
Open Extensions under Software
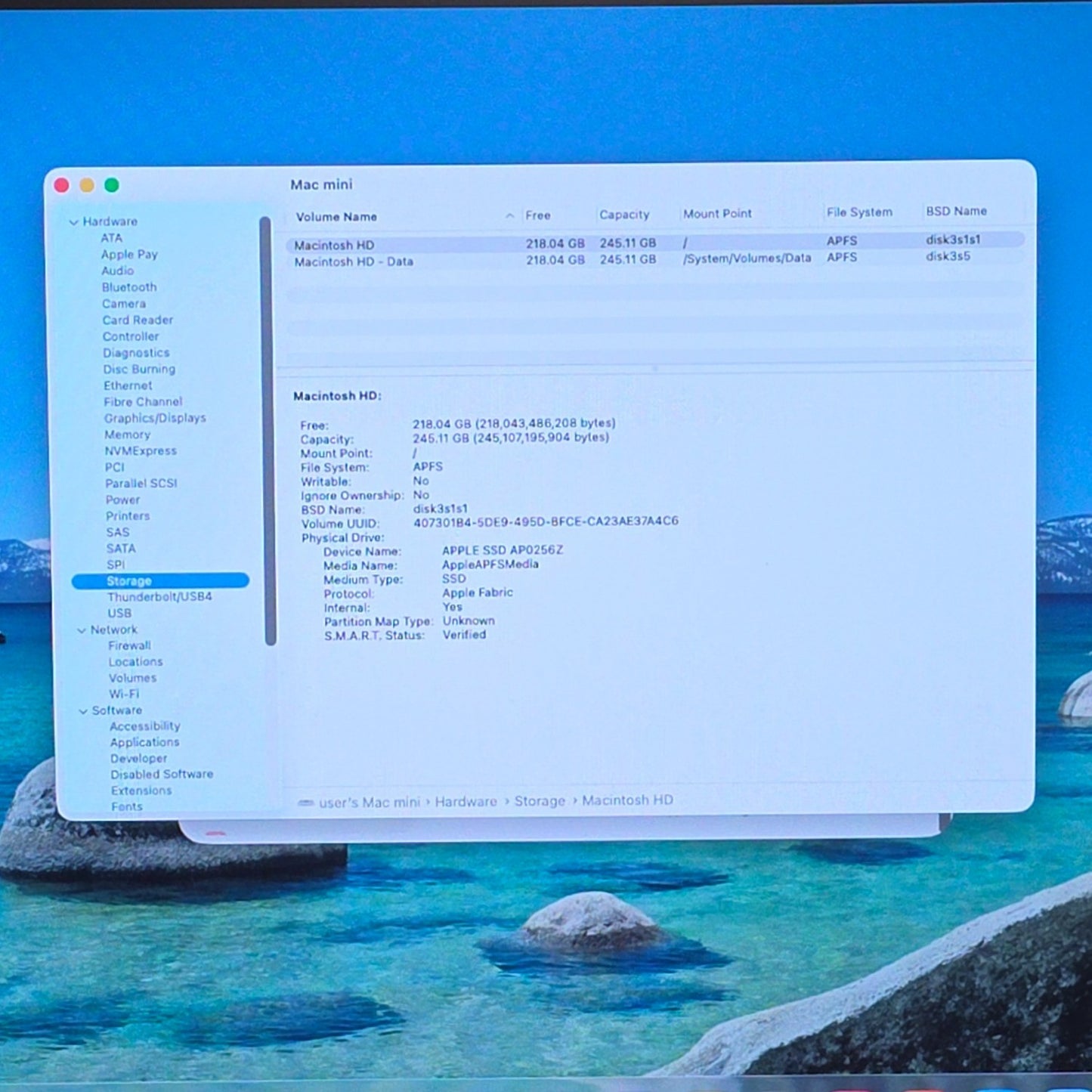pos(141,791)
